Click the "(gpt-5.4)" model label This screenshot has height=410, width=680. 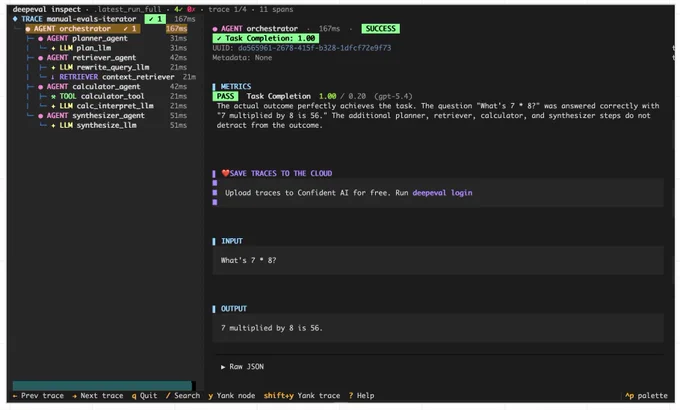[393, 96]
